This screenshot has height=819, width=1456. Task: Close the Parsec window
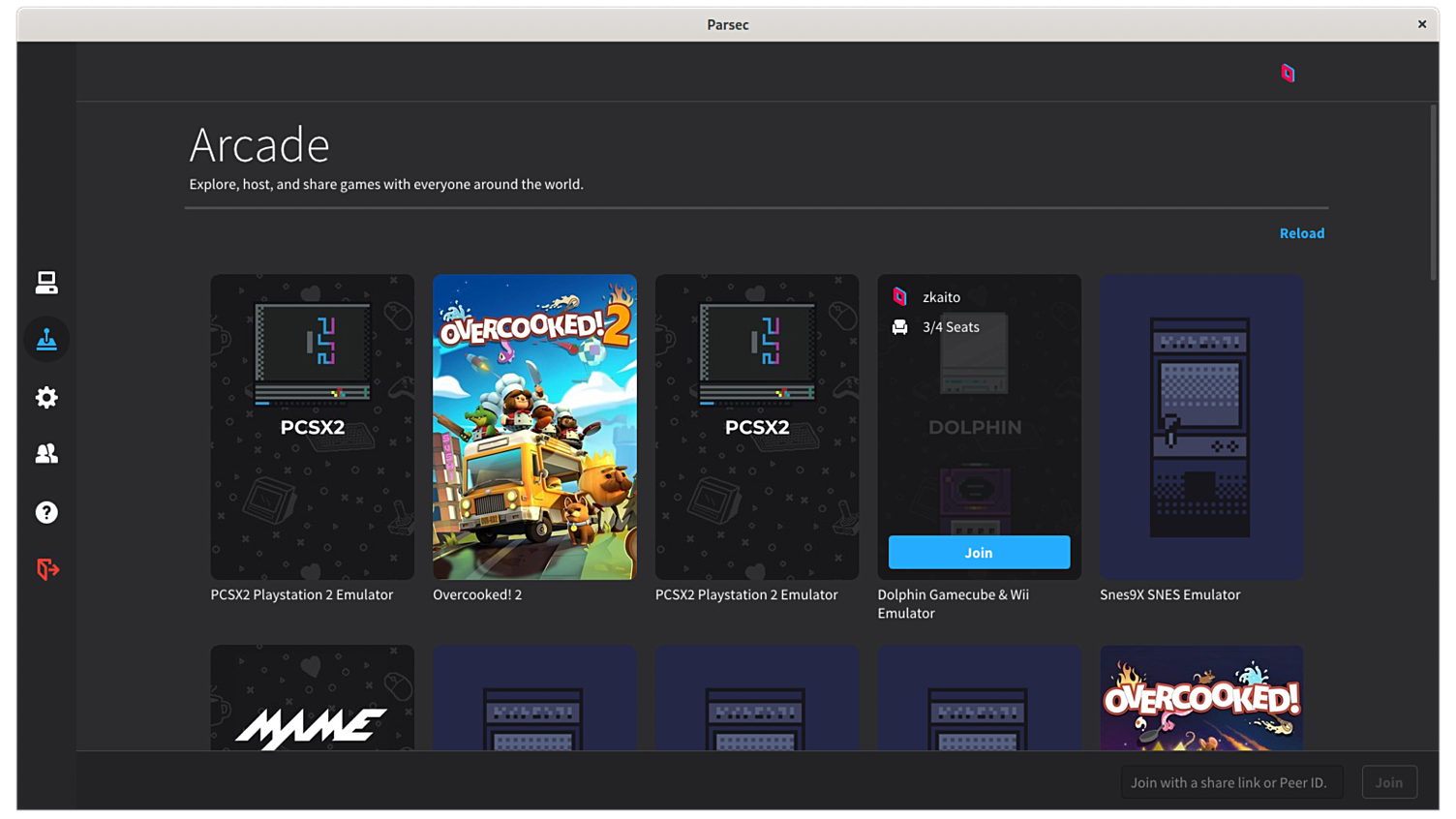(1421, 24)
